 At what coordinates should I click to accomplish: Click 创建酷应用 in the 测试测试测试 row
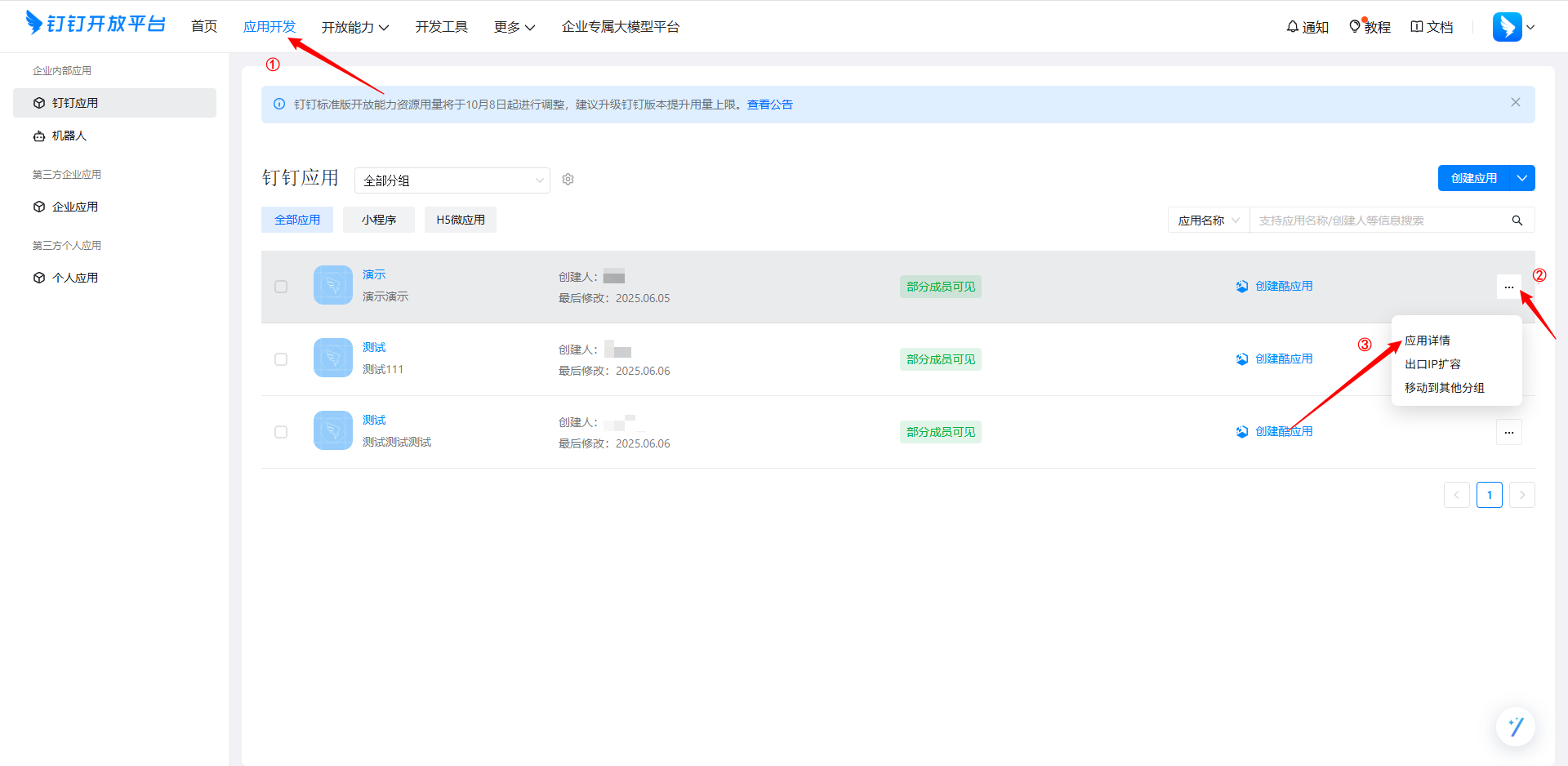(x=1274, y=431)
